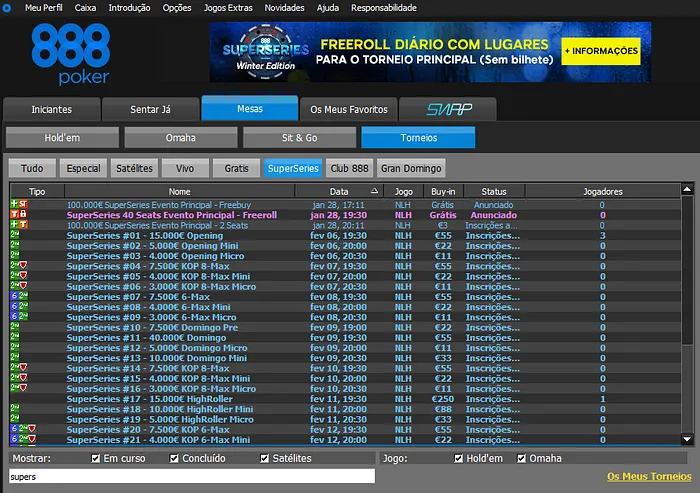
Task: Open the Caixa menu
Action: (85, 8)
